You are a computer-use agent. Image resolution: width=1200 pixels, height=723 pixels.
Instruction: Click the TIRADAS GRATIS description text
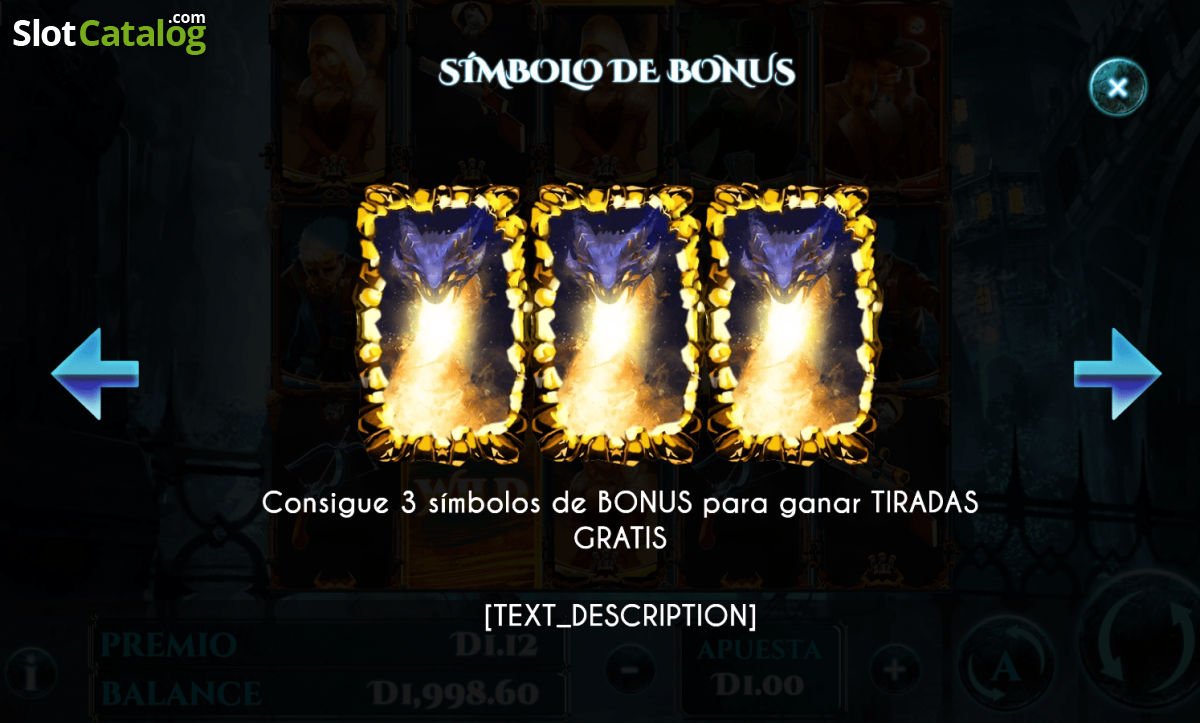point(620,520)
